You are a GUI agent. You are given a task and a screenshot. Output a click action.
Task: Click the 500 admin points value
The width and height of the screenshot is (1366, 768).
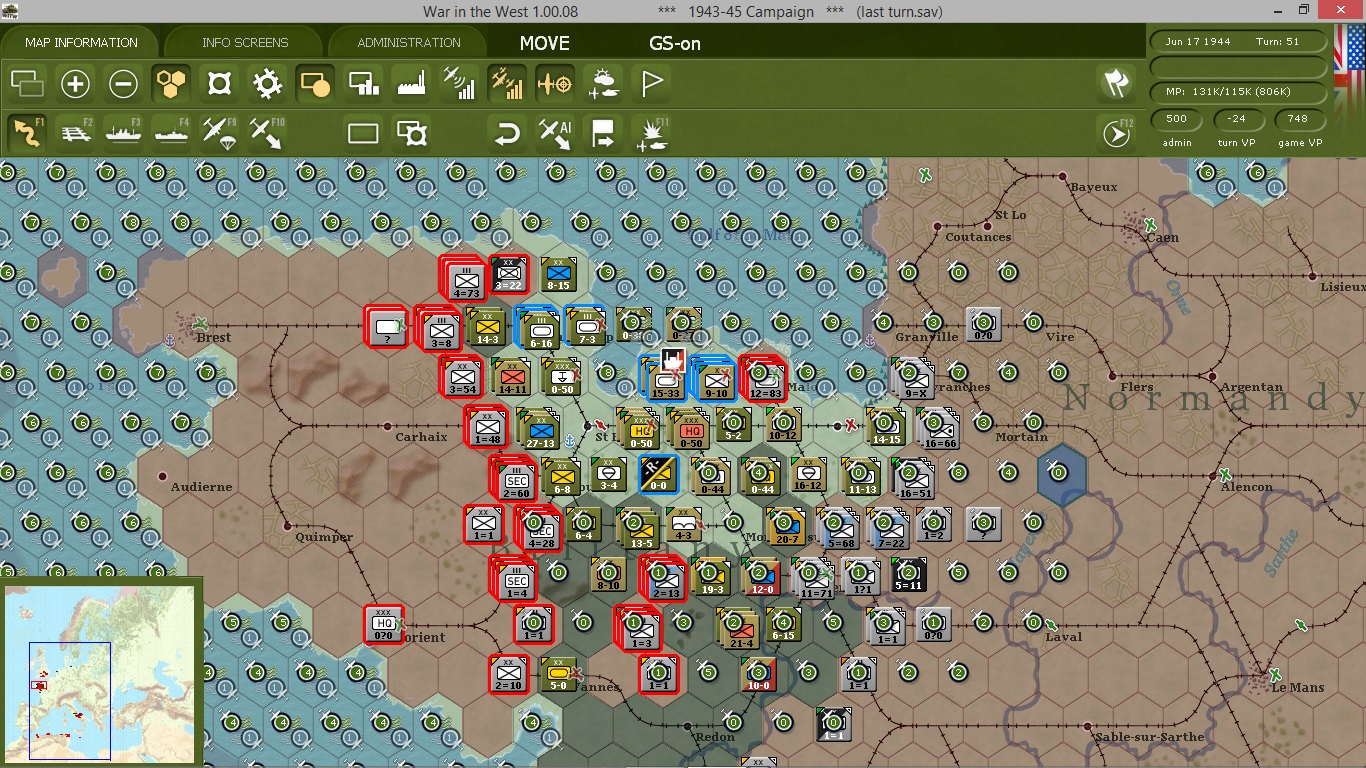(x=1177, y=119)
